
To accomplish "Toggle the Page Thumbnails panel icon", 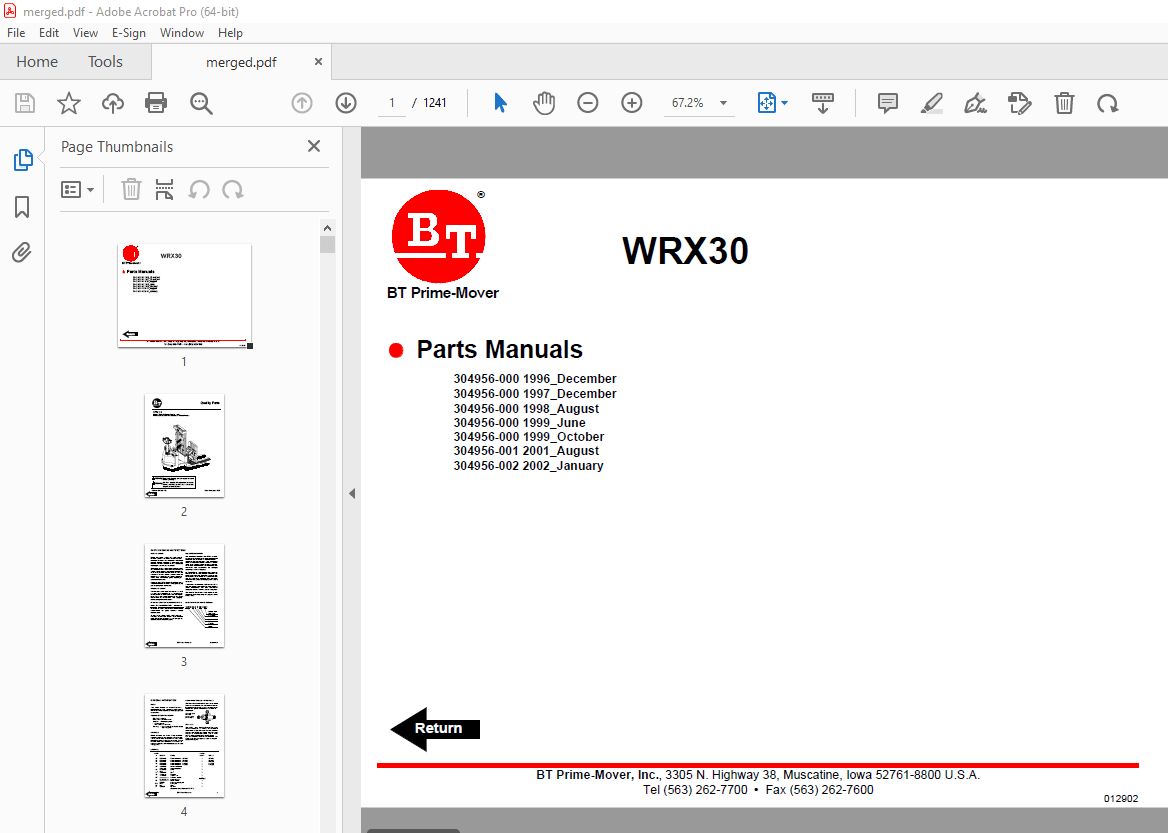I will pos(22,160).
